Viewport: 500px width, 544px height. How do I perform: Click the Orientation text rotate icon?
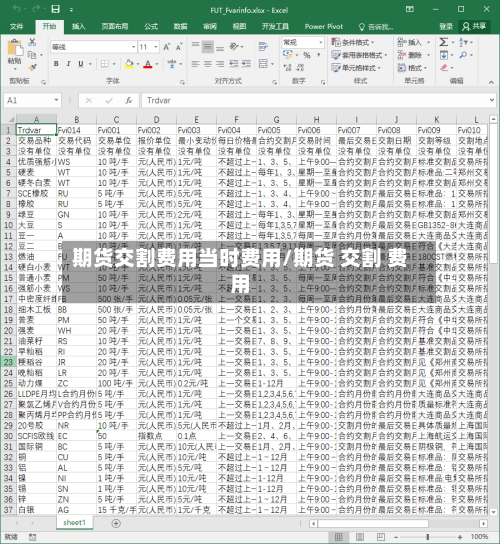click(x=234, y=46)
